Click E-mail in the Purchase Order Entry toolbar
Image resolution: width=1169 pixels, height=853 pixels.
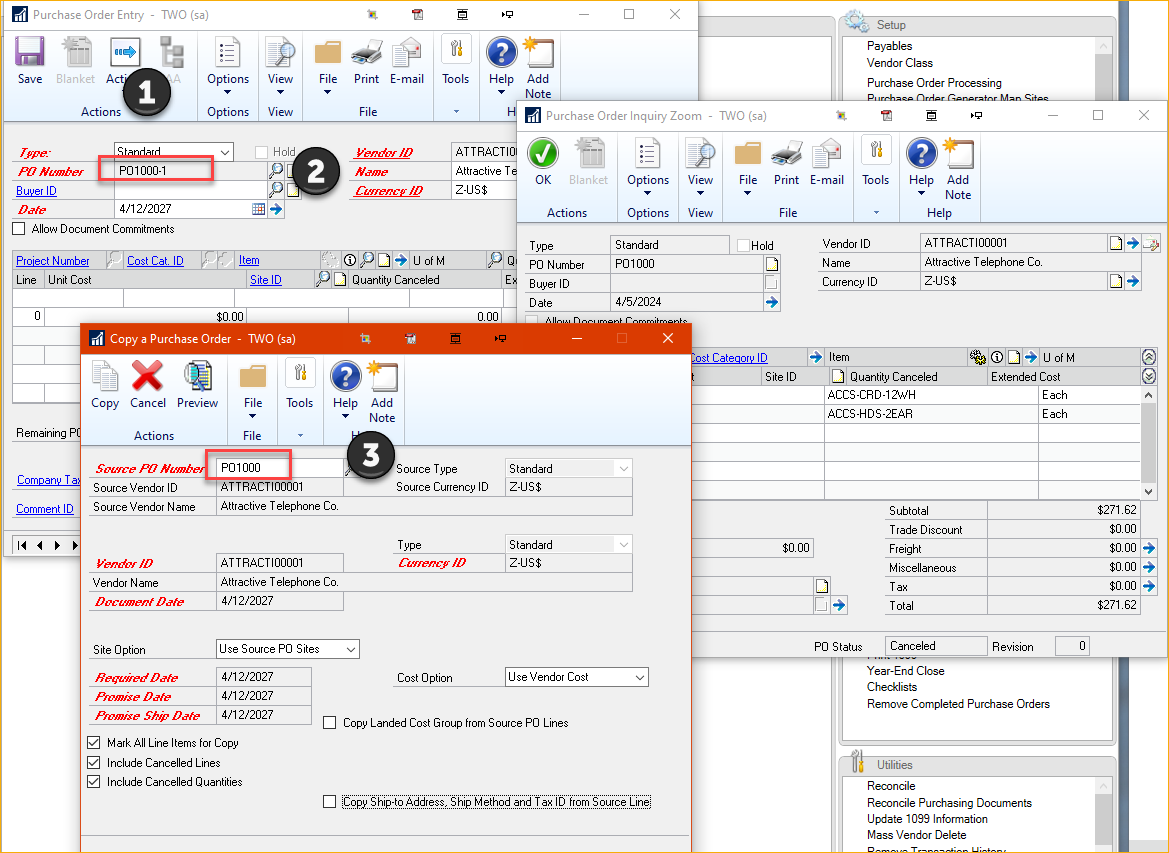(406, 60)
